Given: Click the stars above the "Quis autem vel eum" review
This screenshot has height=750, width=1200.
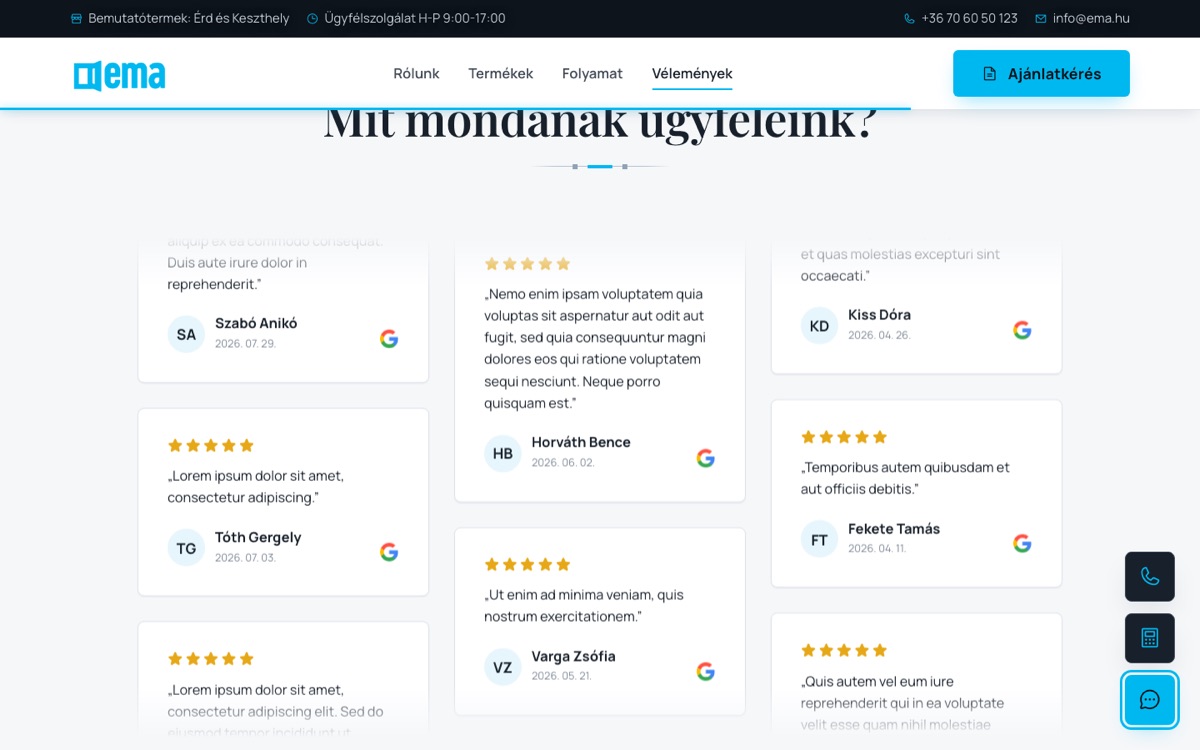Looking at the screenshot, I should [844, 650].
